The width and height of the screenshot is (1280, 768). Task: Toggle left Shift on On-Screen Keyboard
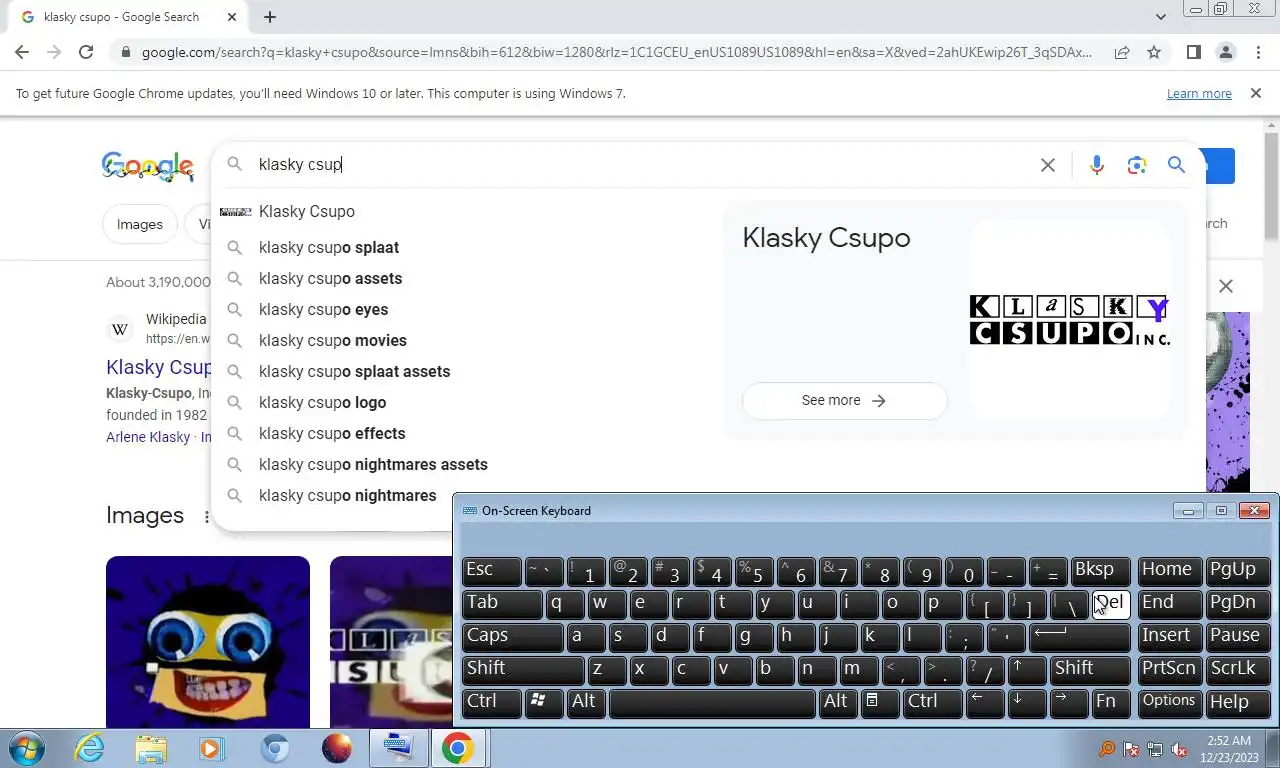(x=523, y=670)
